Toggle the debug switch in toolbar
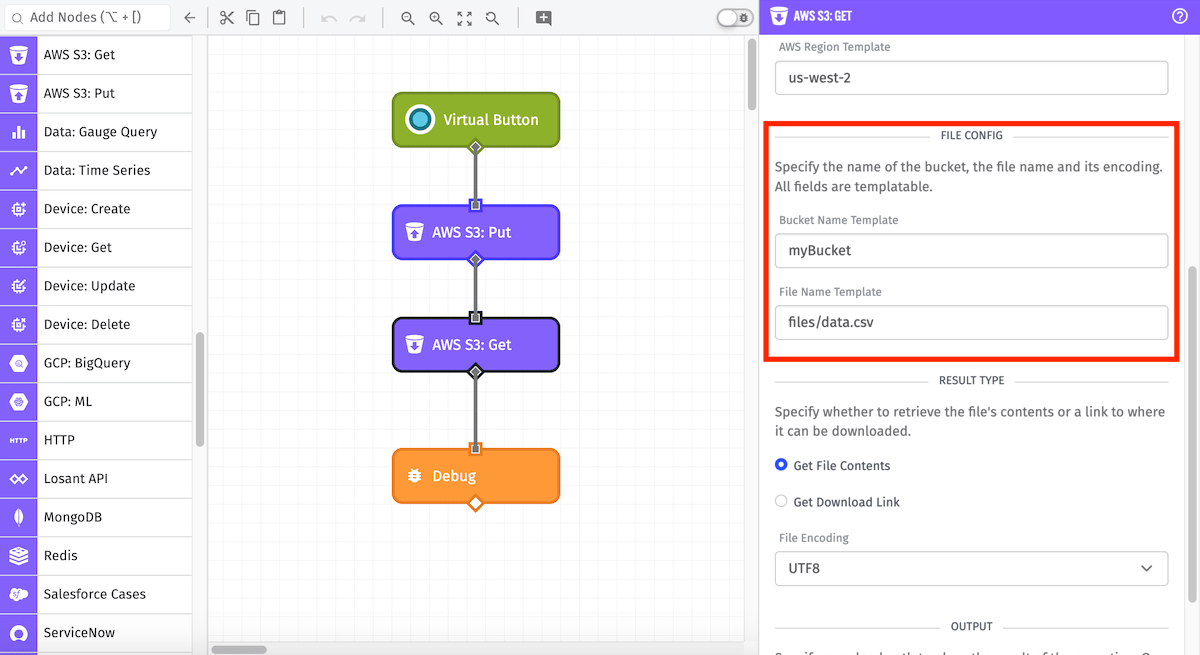Viewport: 1200px width, 655px height. pyautogui.click(x=735, y=18)
